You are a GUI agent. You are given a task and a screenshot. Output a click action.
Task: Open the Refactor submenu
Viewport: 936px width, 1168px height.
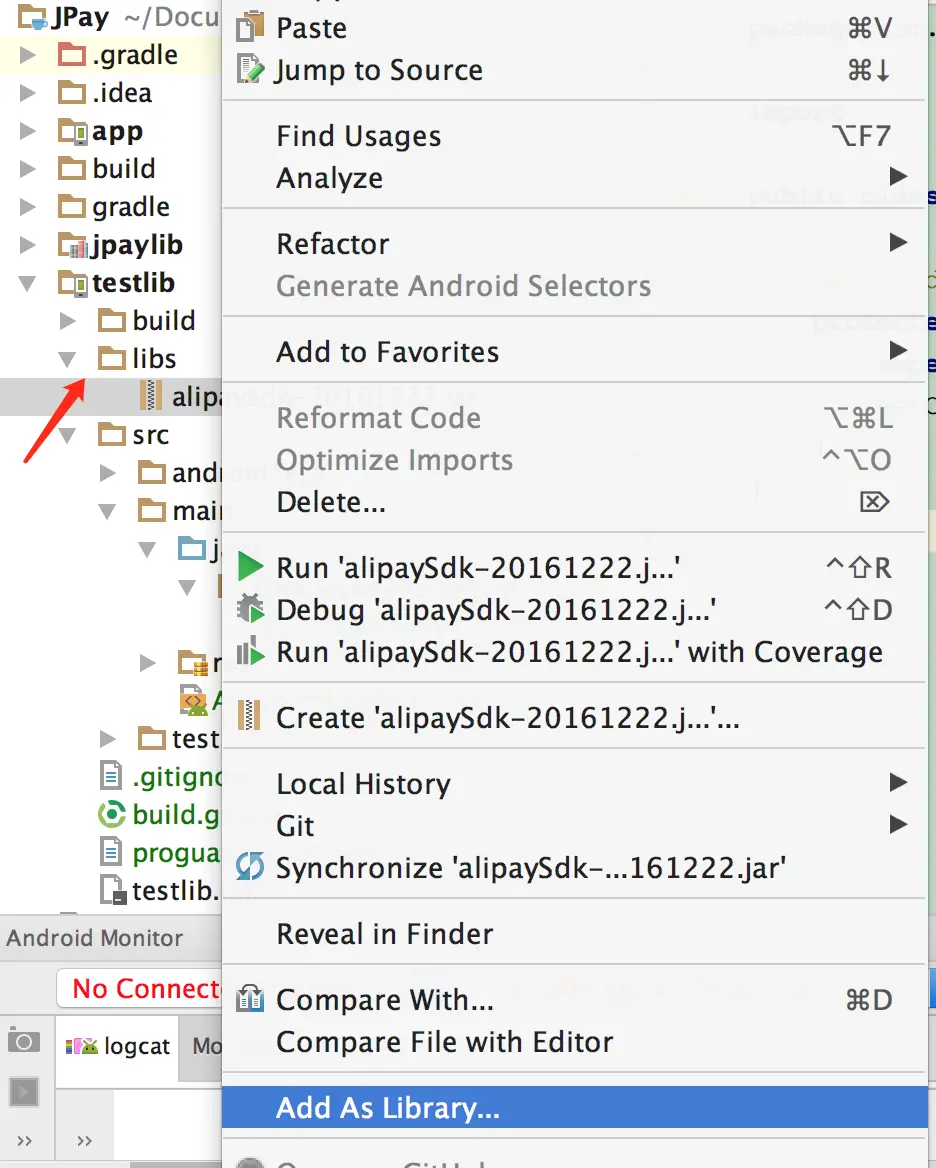click(x=574, y=243)
